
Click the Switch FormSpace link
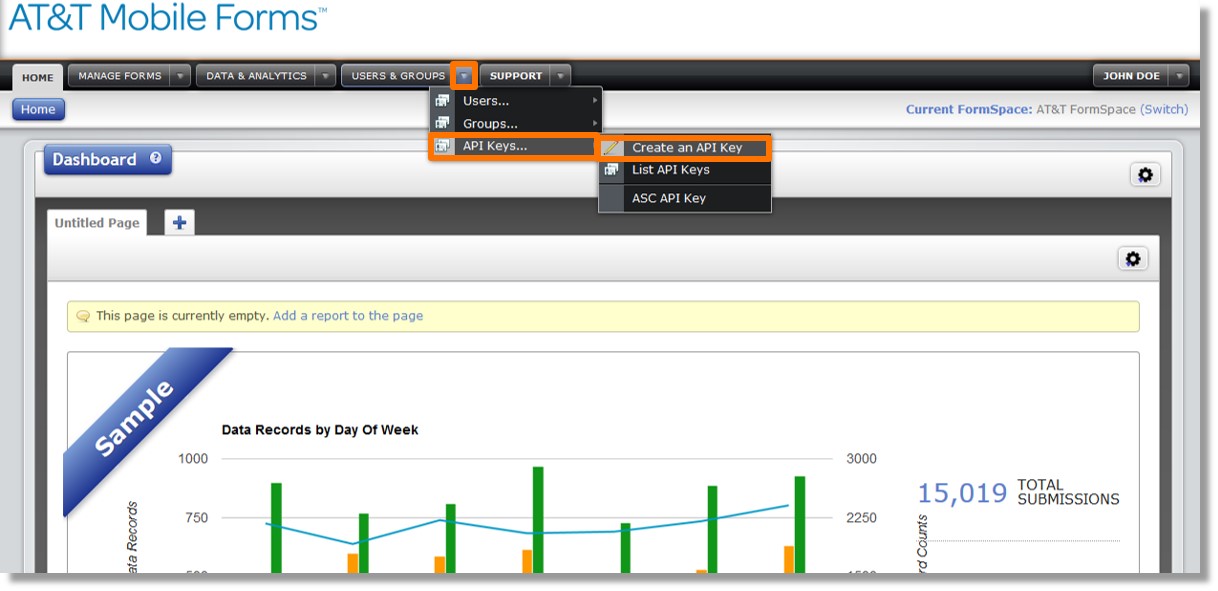point(1164,110)
